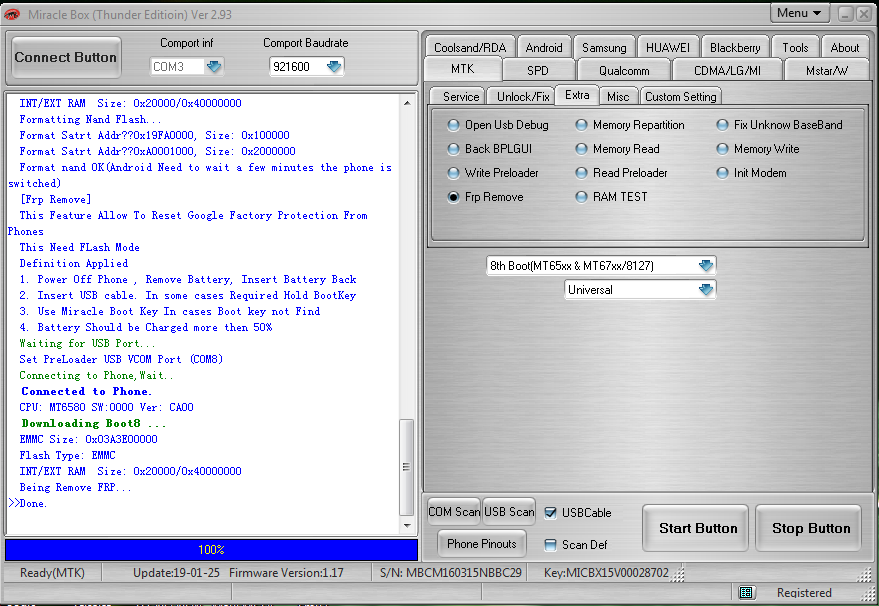Open the Unlock/Fix sub-tab
Screen dimensions: 879x606
pyautogui.click(x=523, y=96)
